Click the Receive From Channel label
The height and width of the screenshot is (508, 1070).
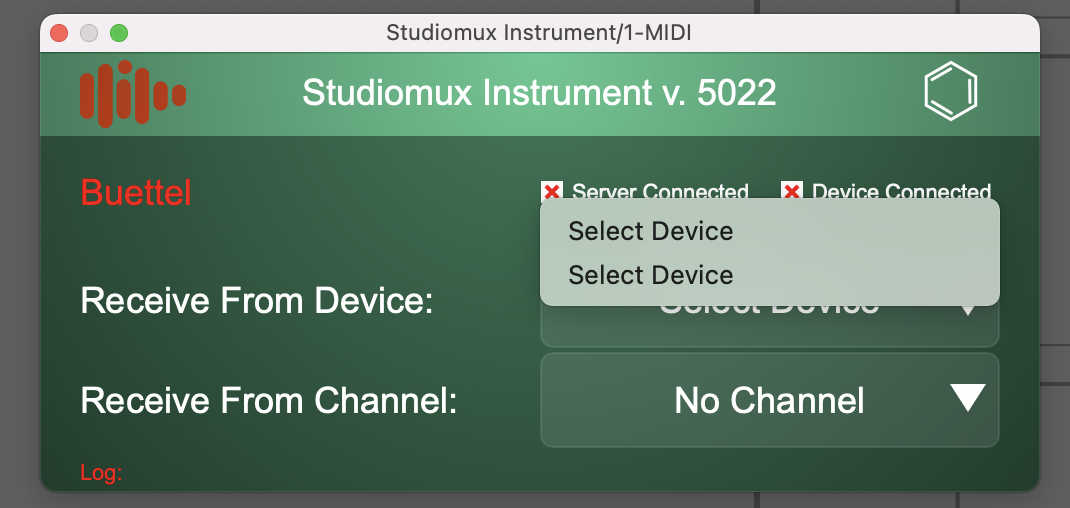[x=269, y=400]
